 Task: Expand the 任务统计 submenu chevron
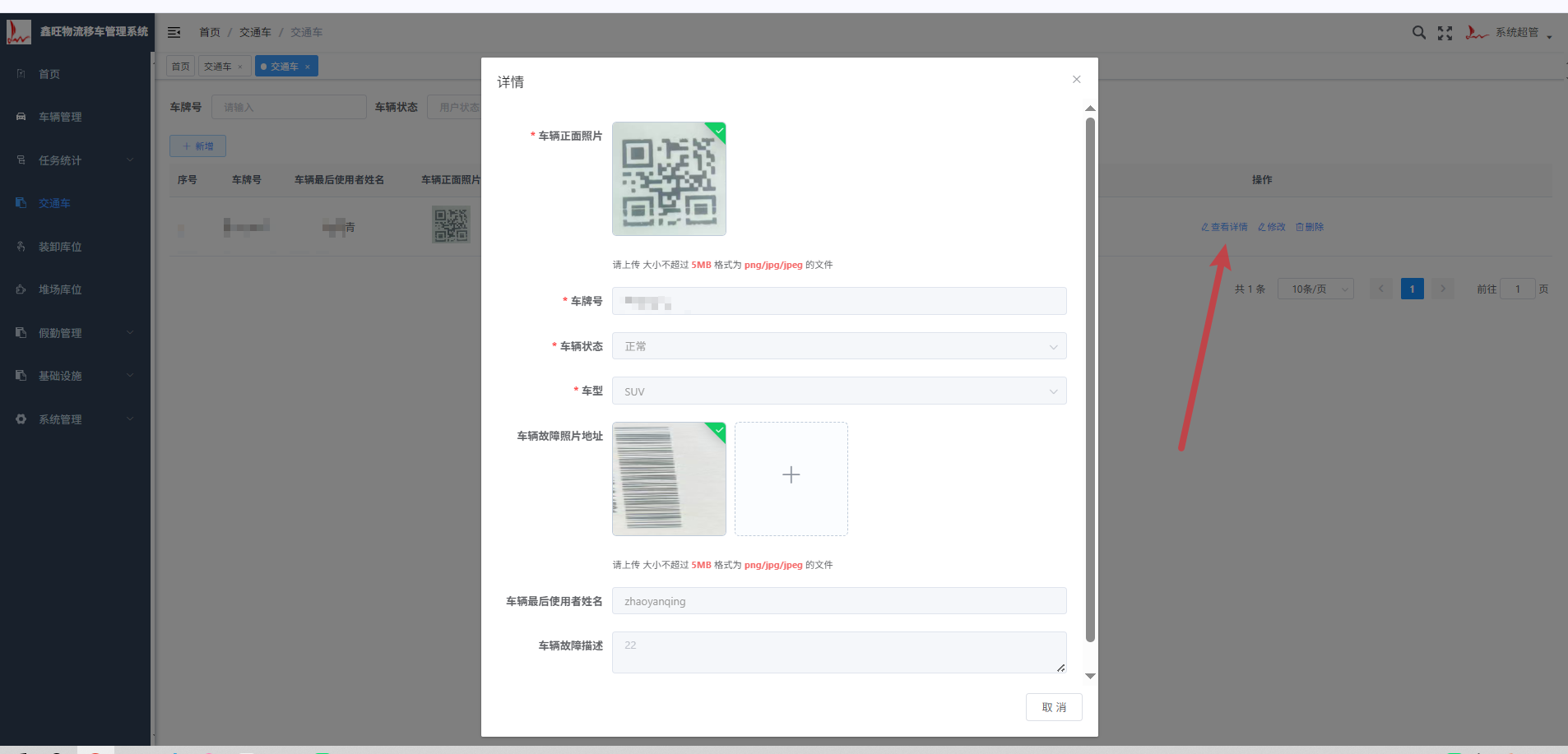[130, 160]
